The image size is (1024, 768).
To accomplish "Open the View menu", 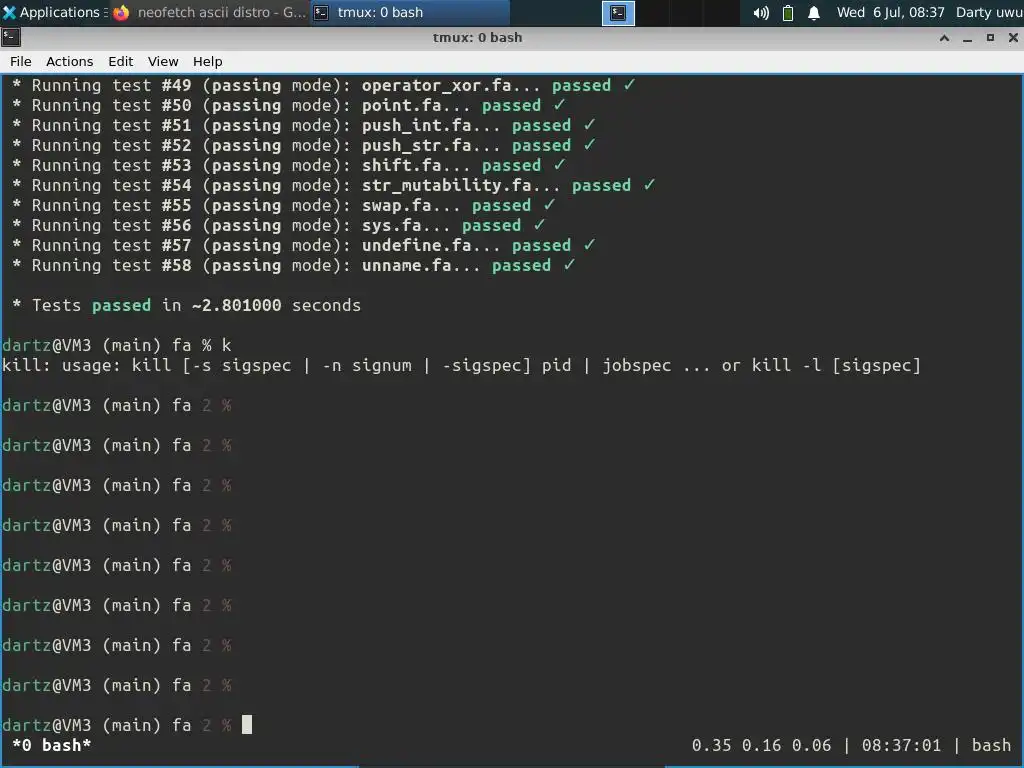I will pyautogui.click(x=163, y=61).
